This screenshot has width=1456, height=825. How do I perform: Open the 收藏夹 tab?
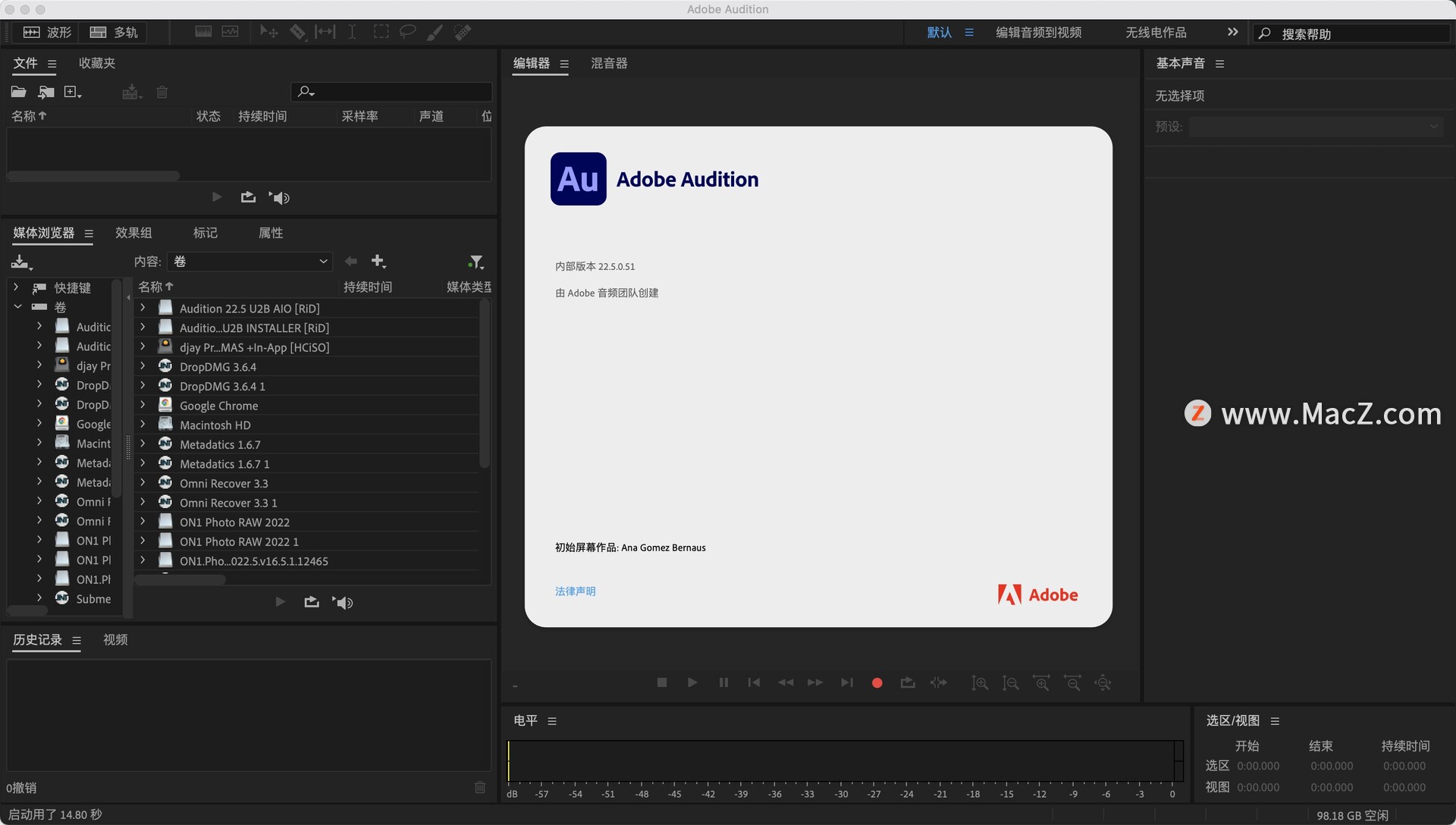click(x=97, y=63)
